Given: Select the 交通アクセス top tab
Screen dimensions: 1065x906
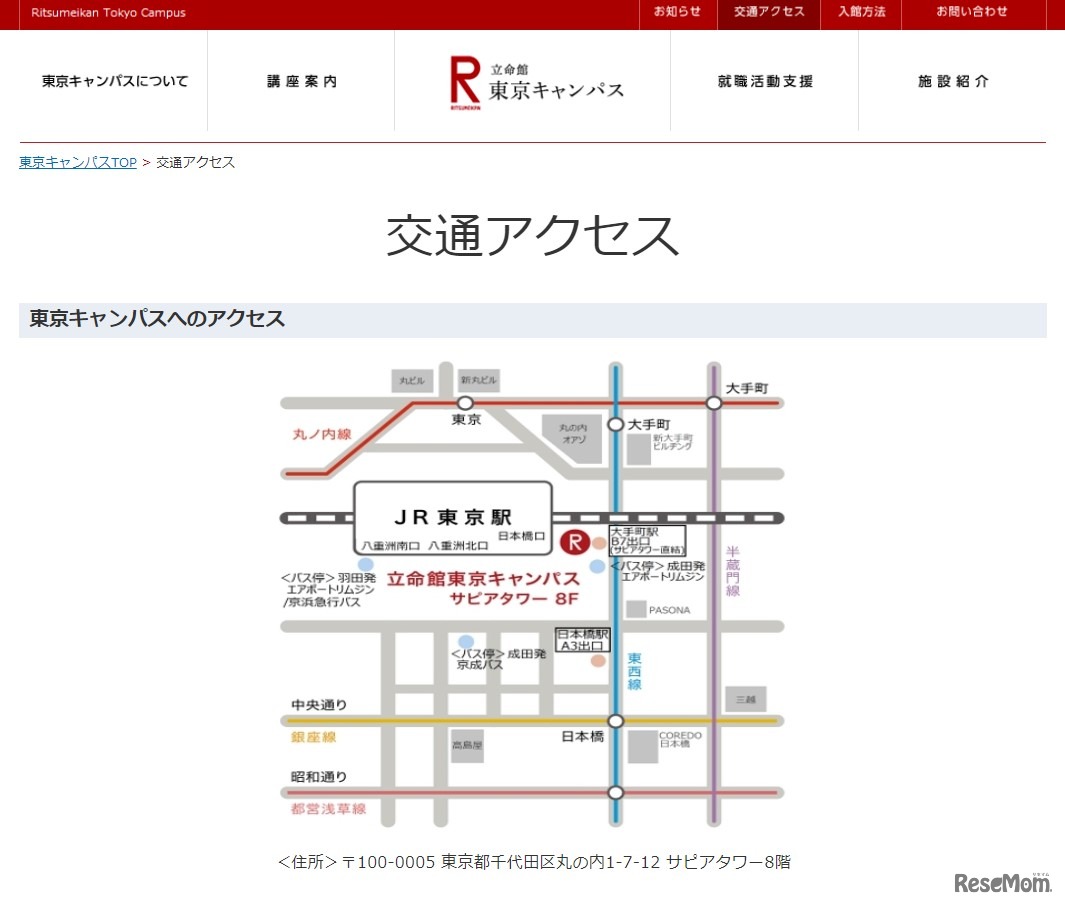Looking at the screenshot, I should pyautogui.click(x=768, y=12).
